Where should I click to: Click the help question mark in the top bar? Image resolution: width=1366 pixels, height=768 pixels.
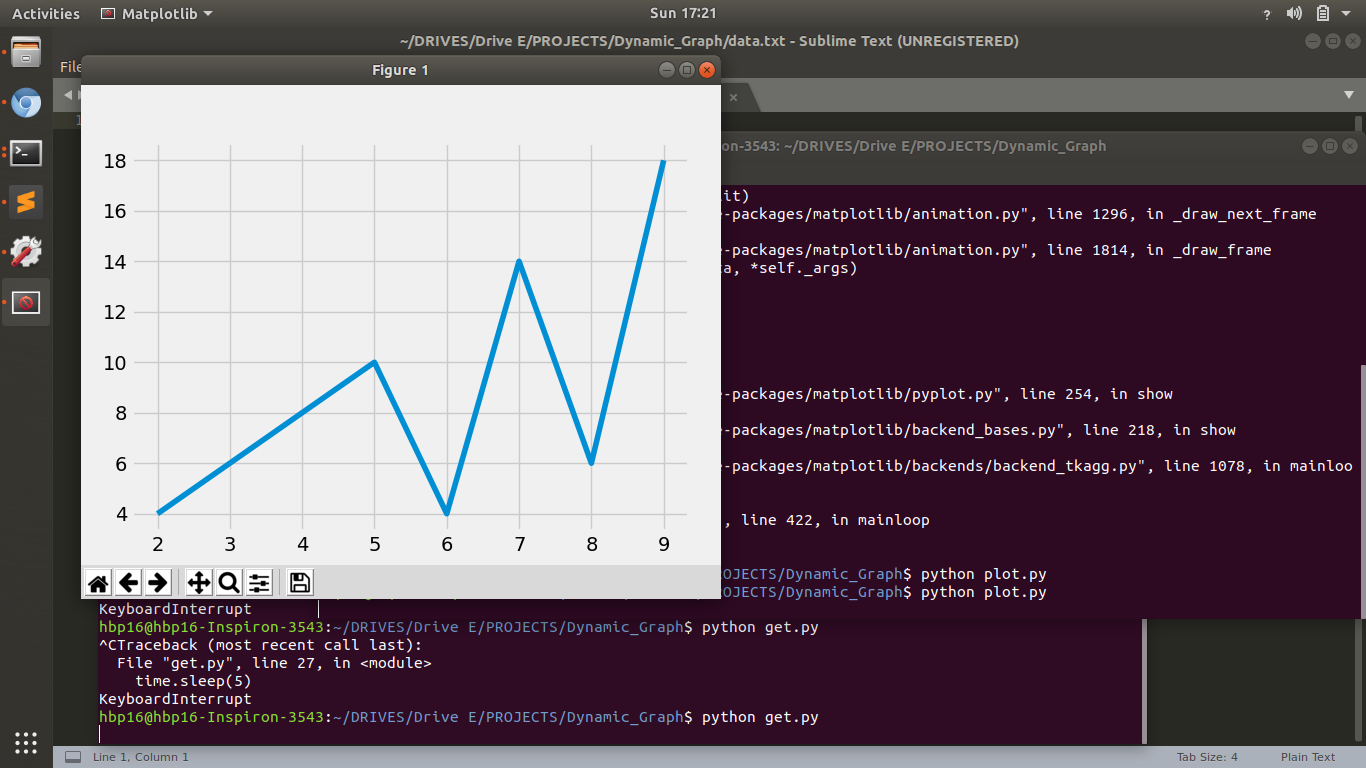(x=1266, y=13)
